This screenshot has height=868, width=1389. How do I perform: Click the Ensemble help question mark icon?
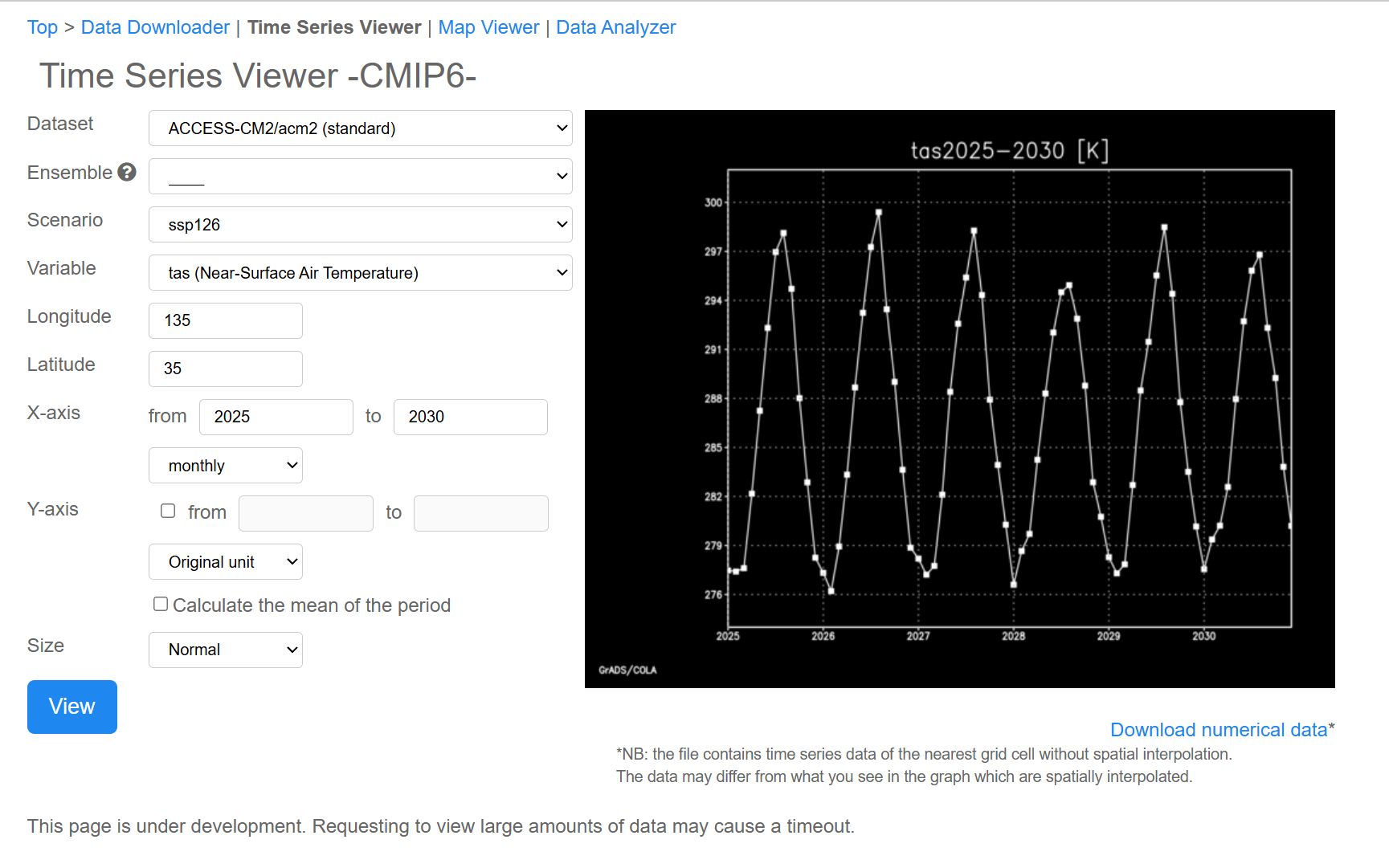(127, 172)
